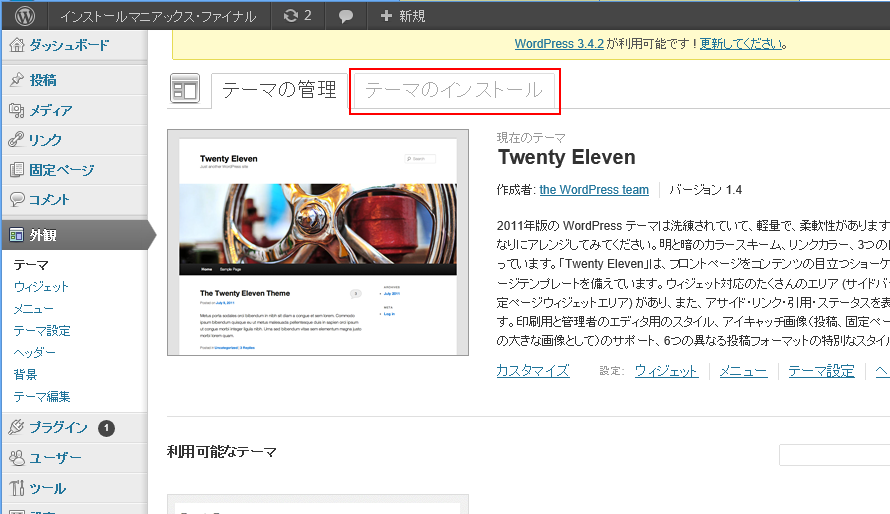The height and width of the screenshot is (514, 890).
Task: Click the ウィジェット link under the theme description
Action: pyautogui.click(x=666, y=371)
